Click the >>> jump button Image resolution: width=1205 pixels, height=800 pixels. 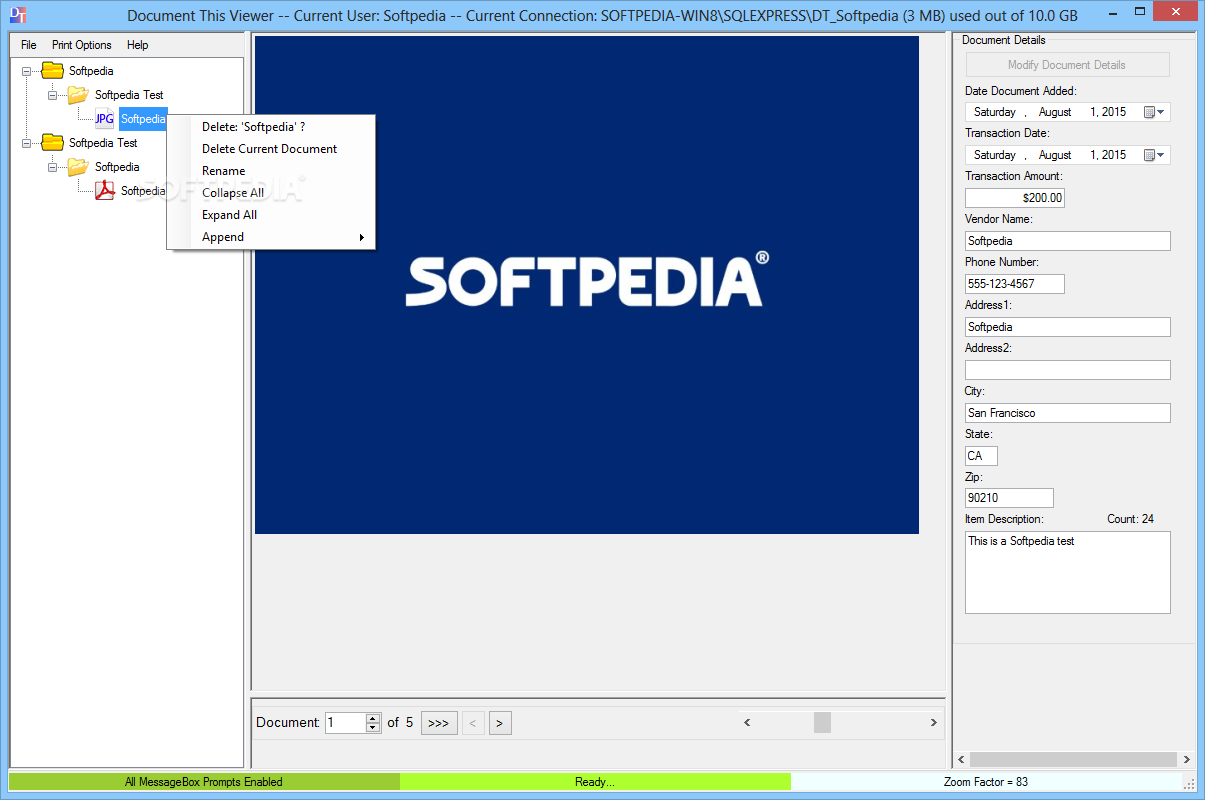click(x=439, y=723)
